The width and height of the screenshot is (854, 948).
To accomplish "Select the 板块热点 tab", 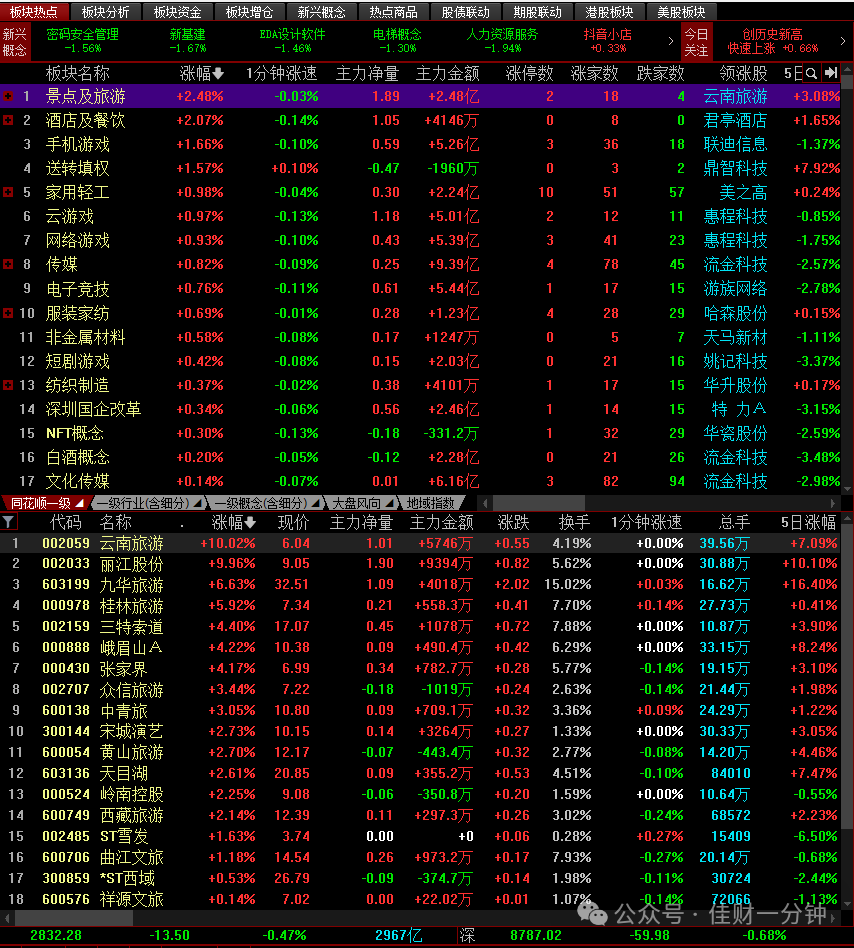I will coord(34,11).
